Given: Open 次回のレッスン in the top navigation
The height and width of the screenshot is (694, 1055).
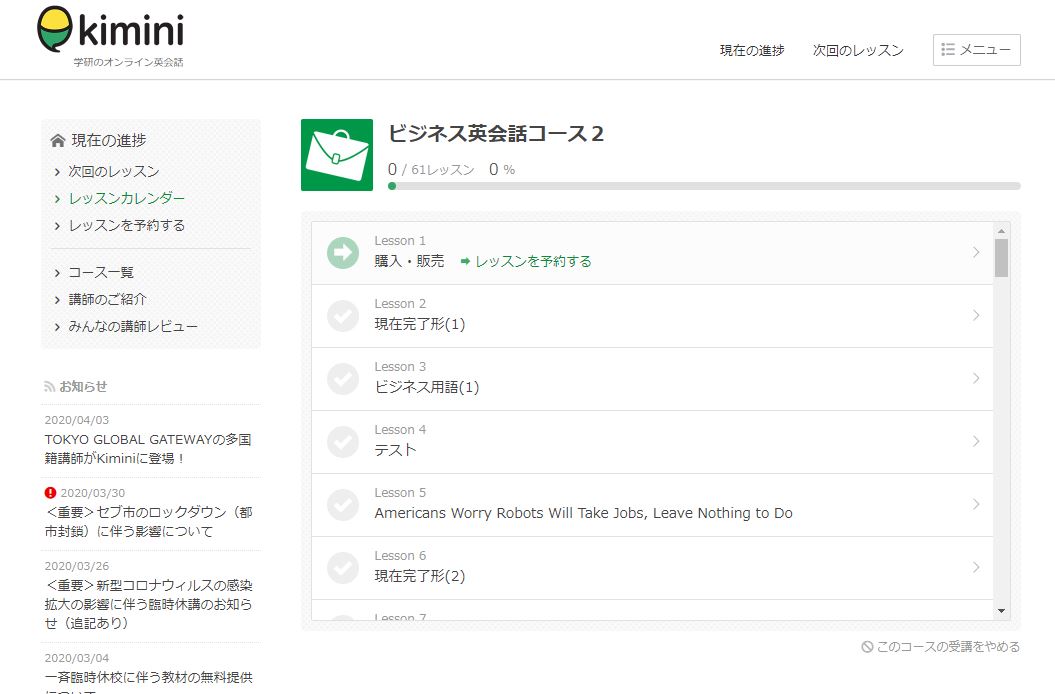Looking at the screenshot, I should [858, 50].
